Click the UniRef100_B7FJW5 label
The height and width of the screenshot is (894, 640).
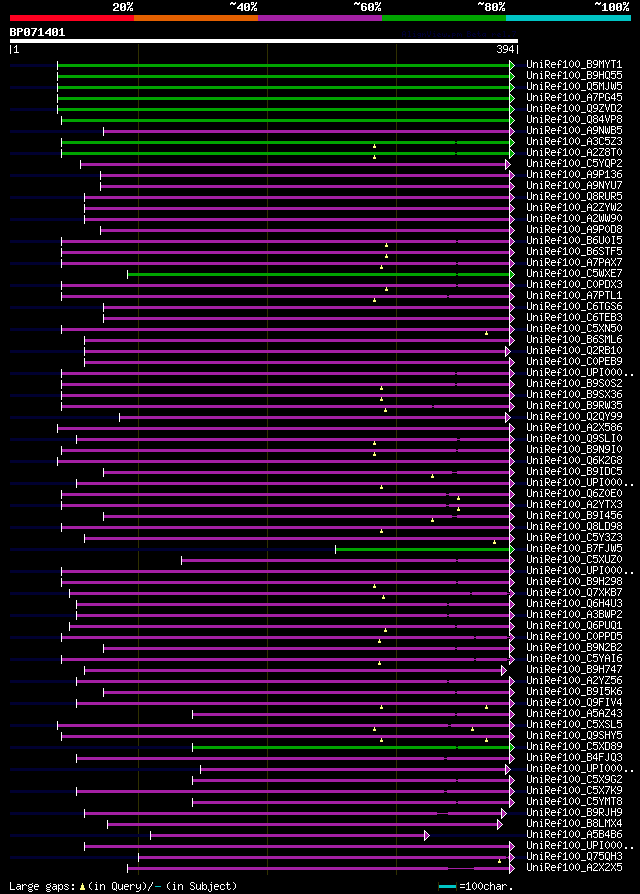574,548
